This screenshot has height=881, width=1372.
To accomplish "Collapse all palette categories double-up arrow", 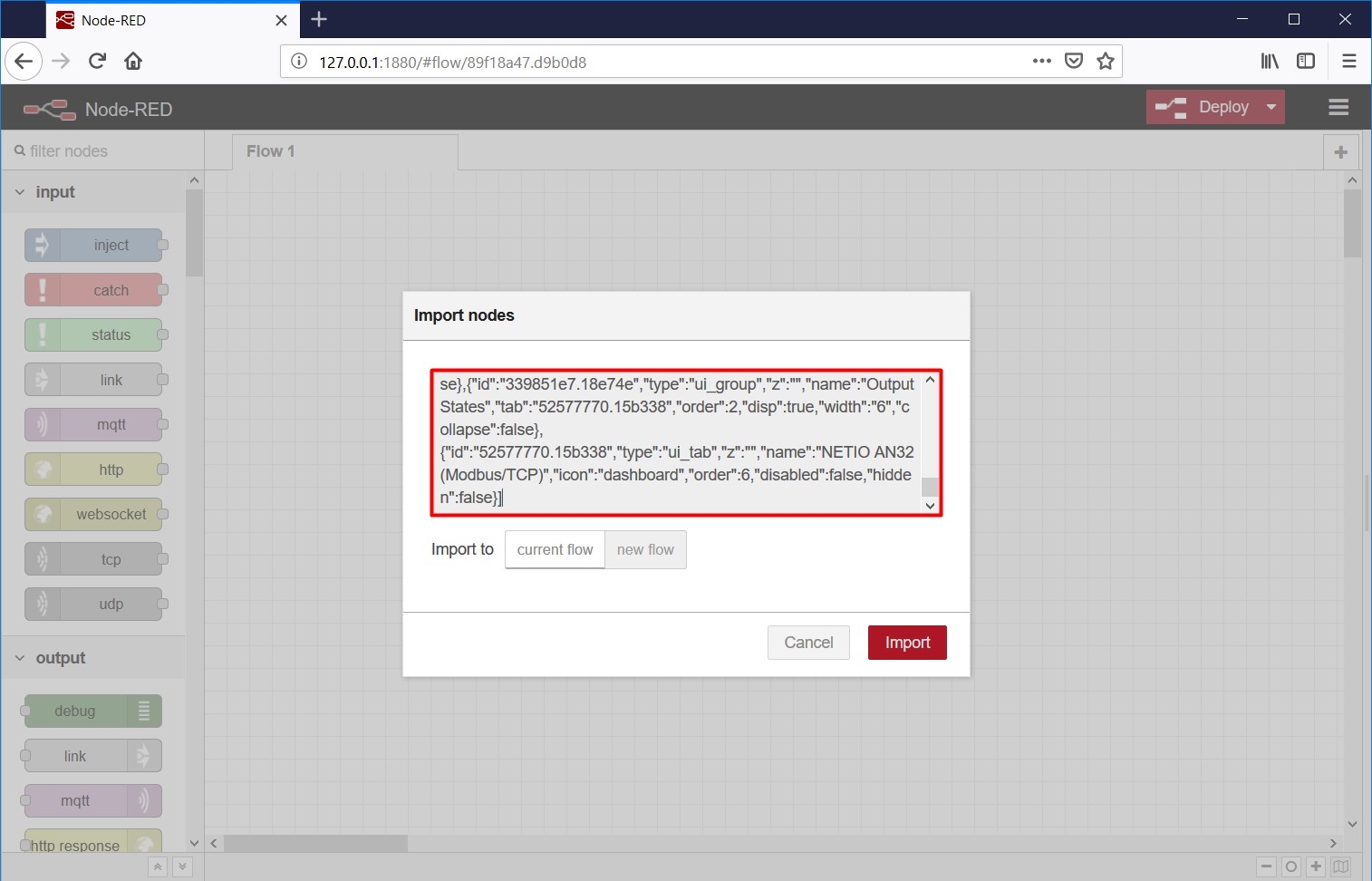I will [158, 866].
